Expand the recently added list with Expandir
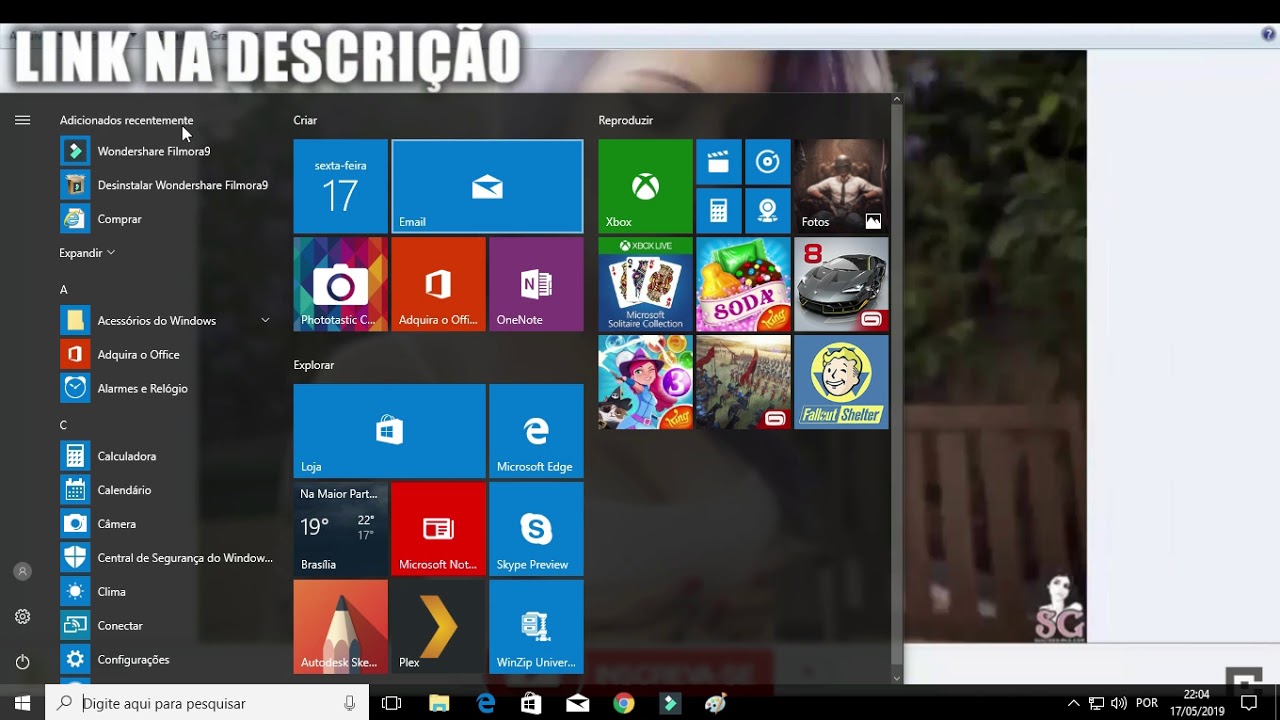Image resolution: width=1280 pixels, height=720 pixels. click(x=87, y=253)
